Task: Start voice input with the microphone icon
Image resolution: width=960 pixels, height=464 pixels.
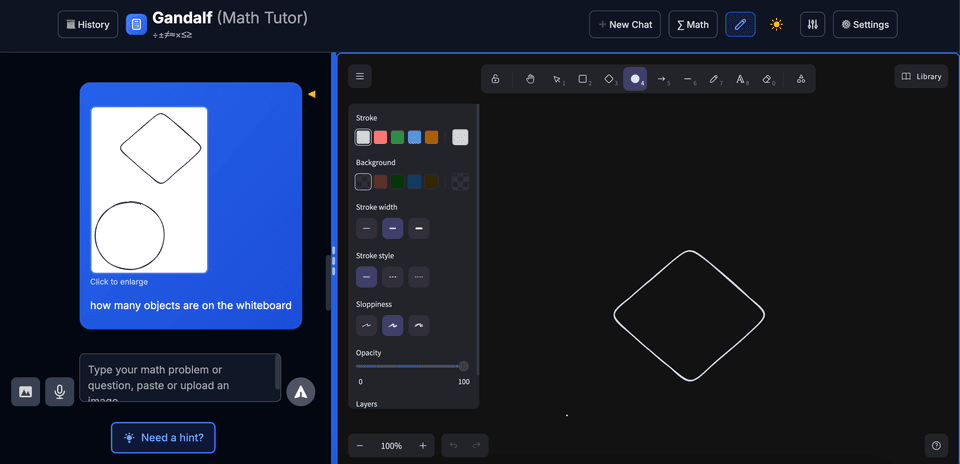Action: pos(59,392)
